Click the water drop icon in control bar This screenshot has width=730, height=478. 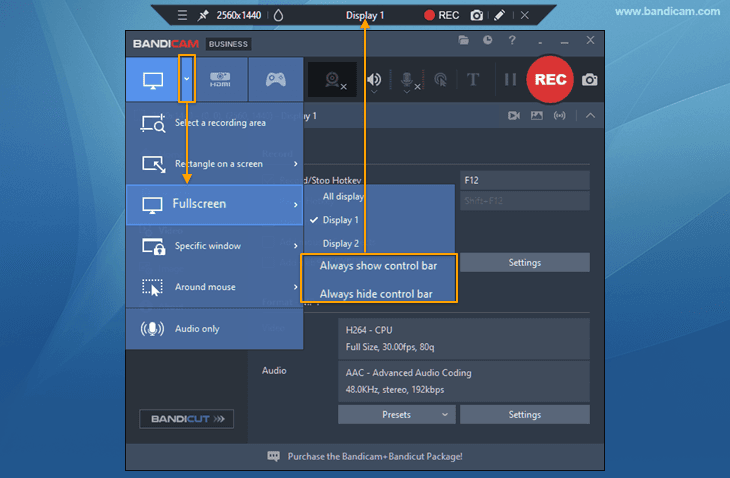278,15
